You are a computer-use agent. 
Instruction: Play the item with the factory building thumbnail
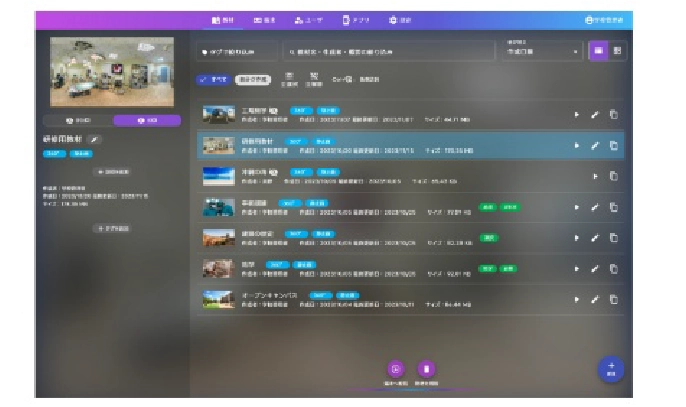tap(577, 115)
